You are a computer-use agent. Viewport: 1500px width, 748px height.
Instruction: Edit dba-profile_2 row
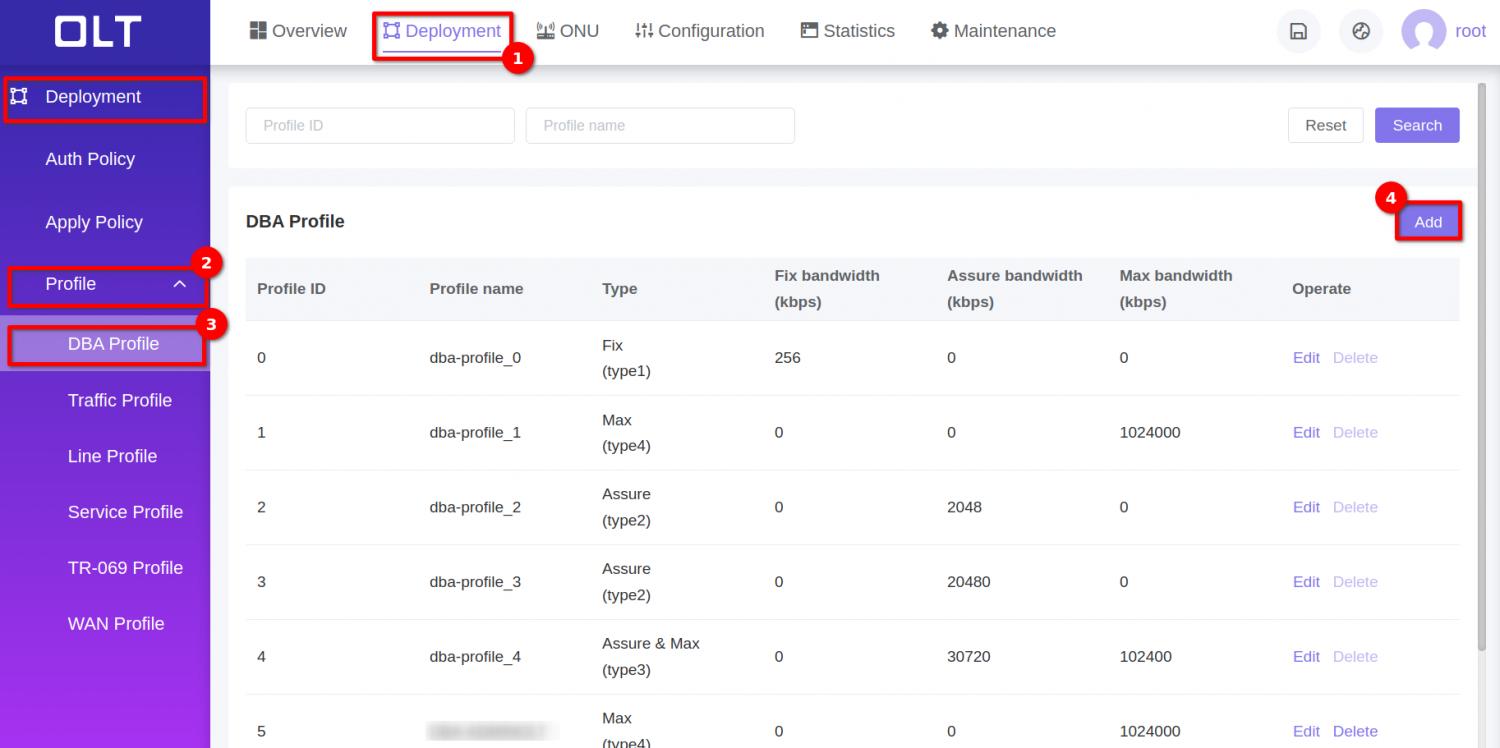pos(1306,507)
